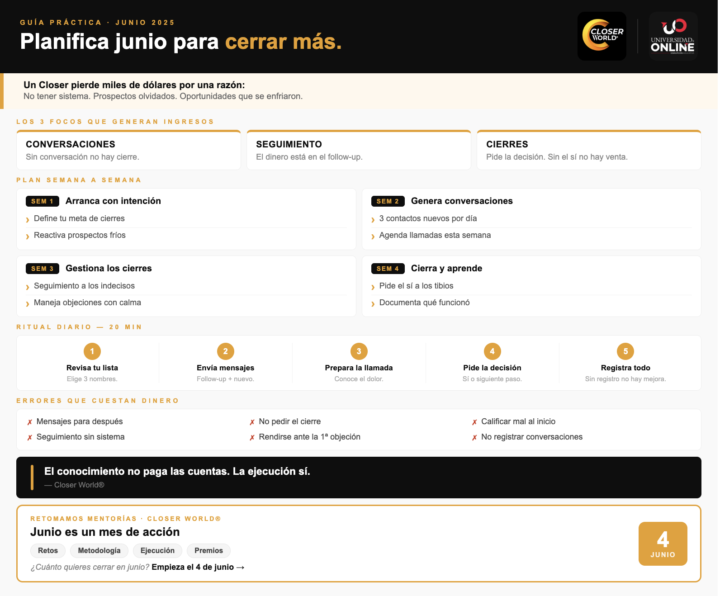Follow the Empieza el 4 de junio link
720x596 pixels.
[198, 567]
